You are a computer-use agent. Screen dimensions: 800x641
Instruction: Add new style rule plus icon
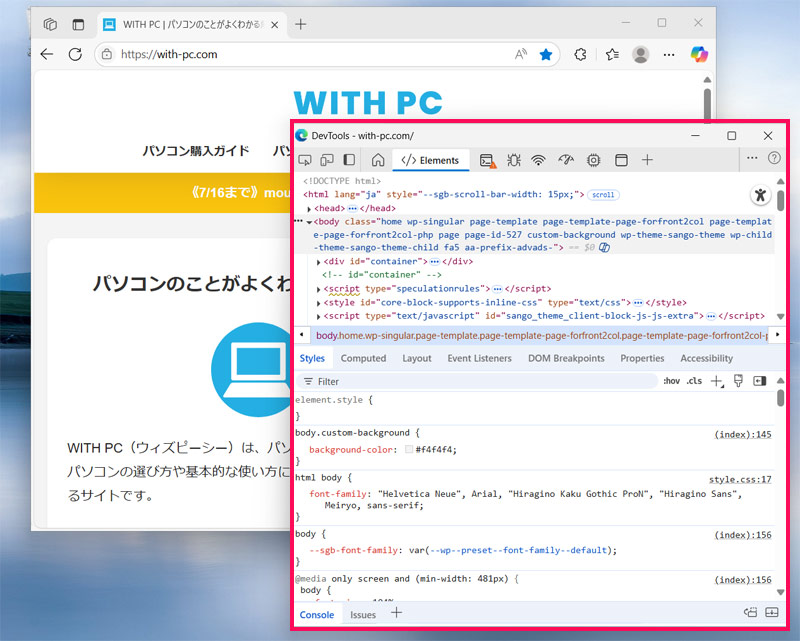point(717,381)
